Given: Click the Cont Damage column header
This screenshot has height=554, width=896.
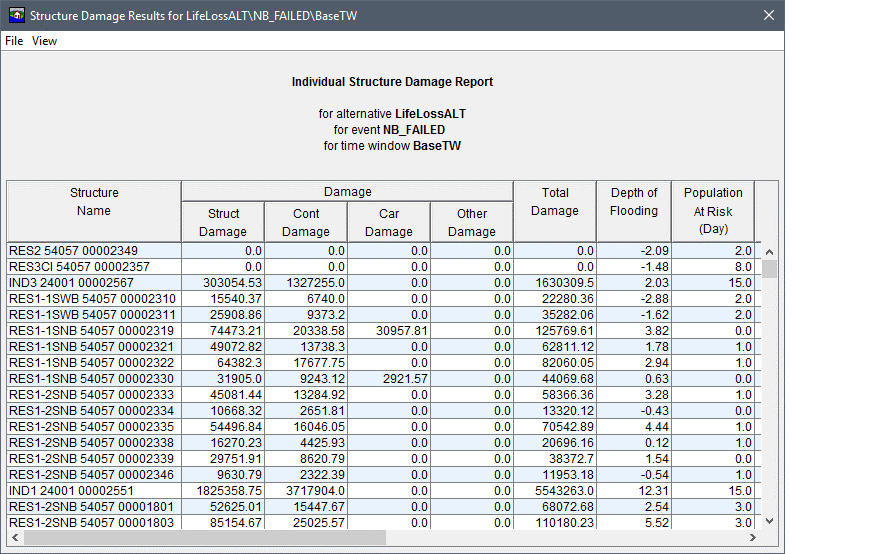Looking at the screenshot, I should [x=306, y=222].
